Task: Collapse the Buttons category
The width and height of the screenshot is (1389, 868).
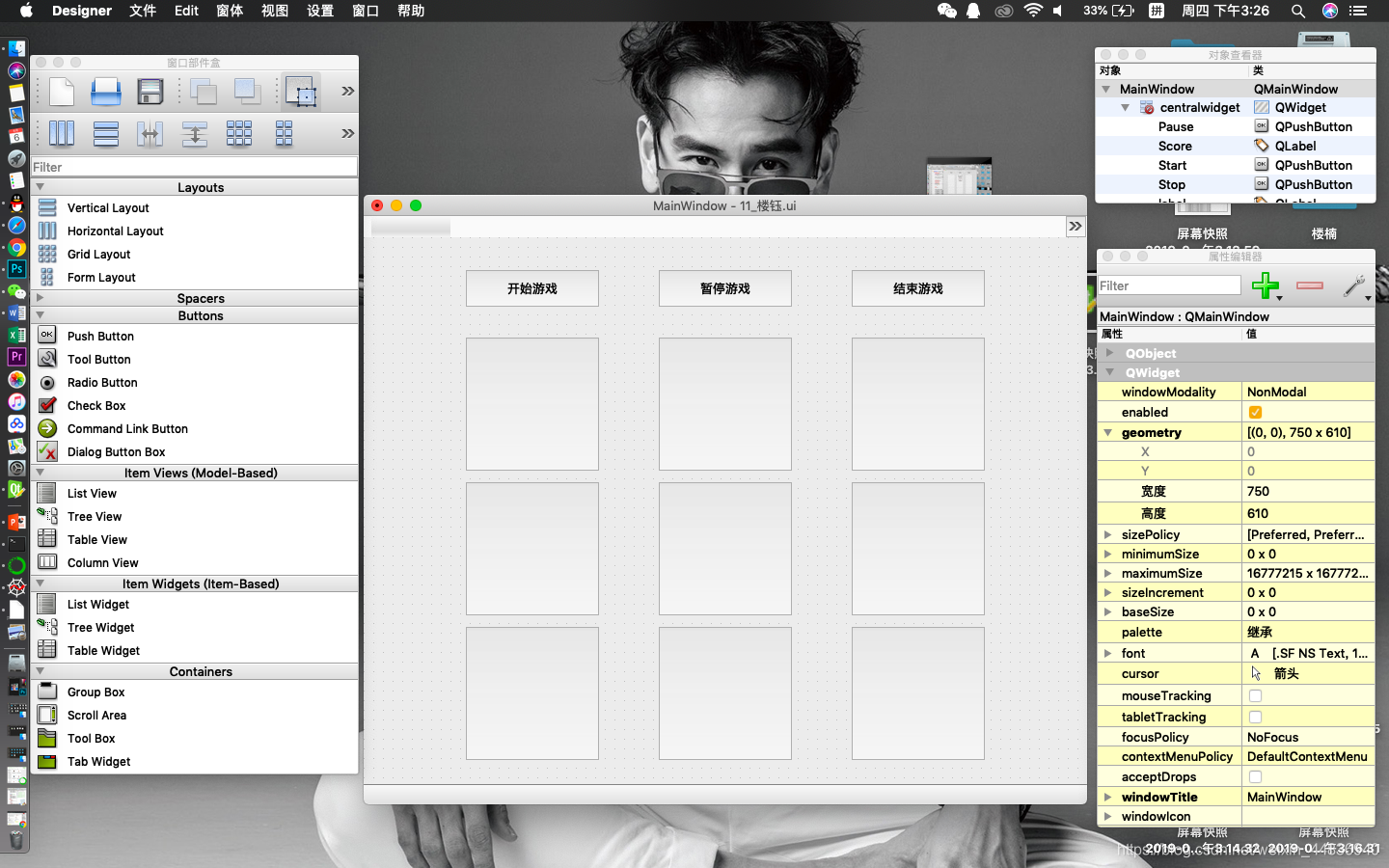Action: tap(40, 315)
